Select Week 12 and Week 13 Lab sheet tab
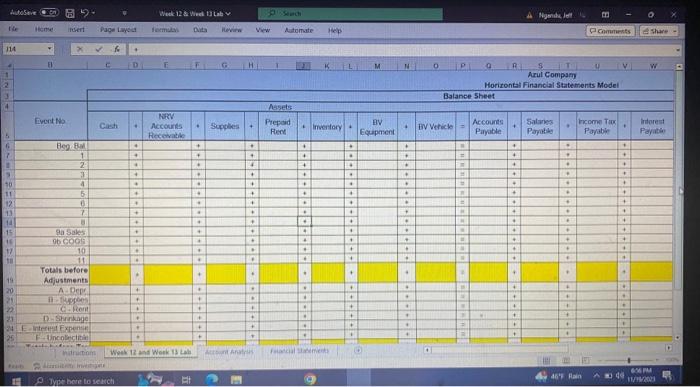The image size is (700, 387). click(150, 352)
